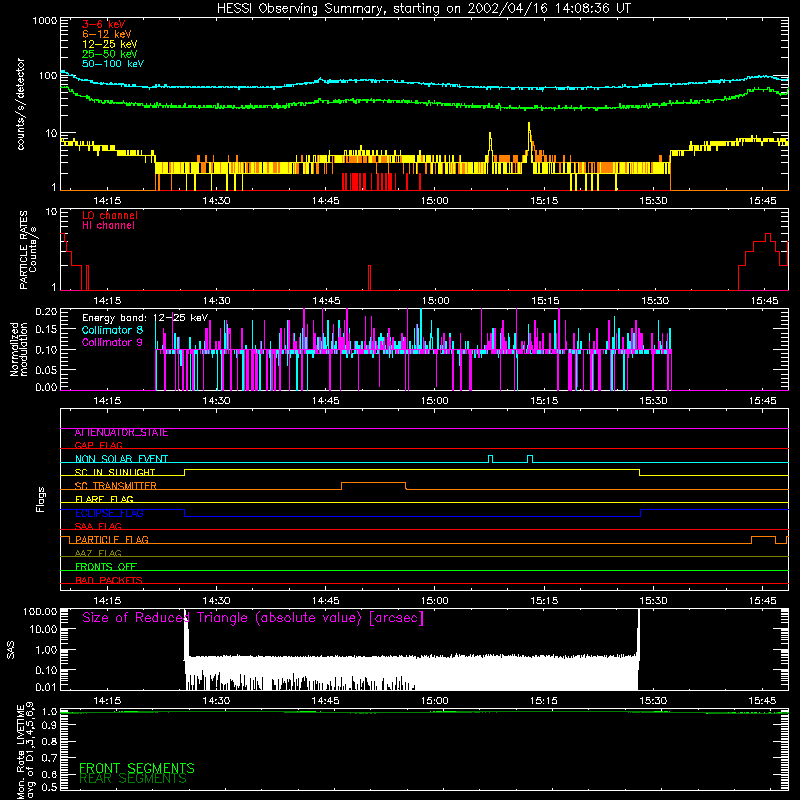Click the PARTICLE_FLAG label
The image size is (800, 800).
coord(112,540)
